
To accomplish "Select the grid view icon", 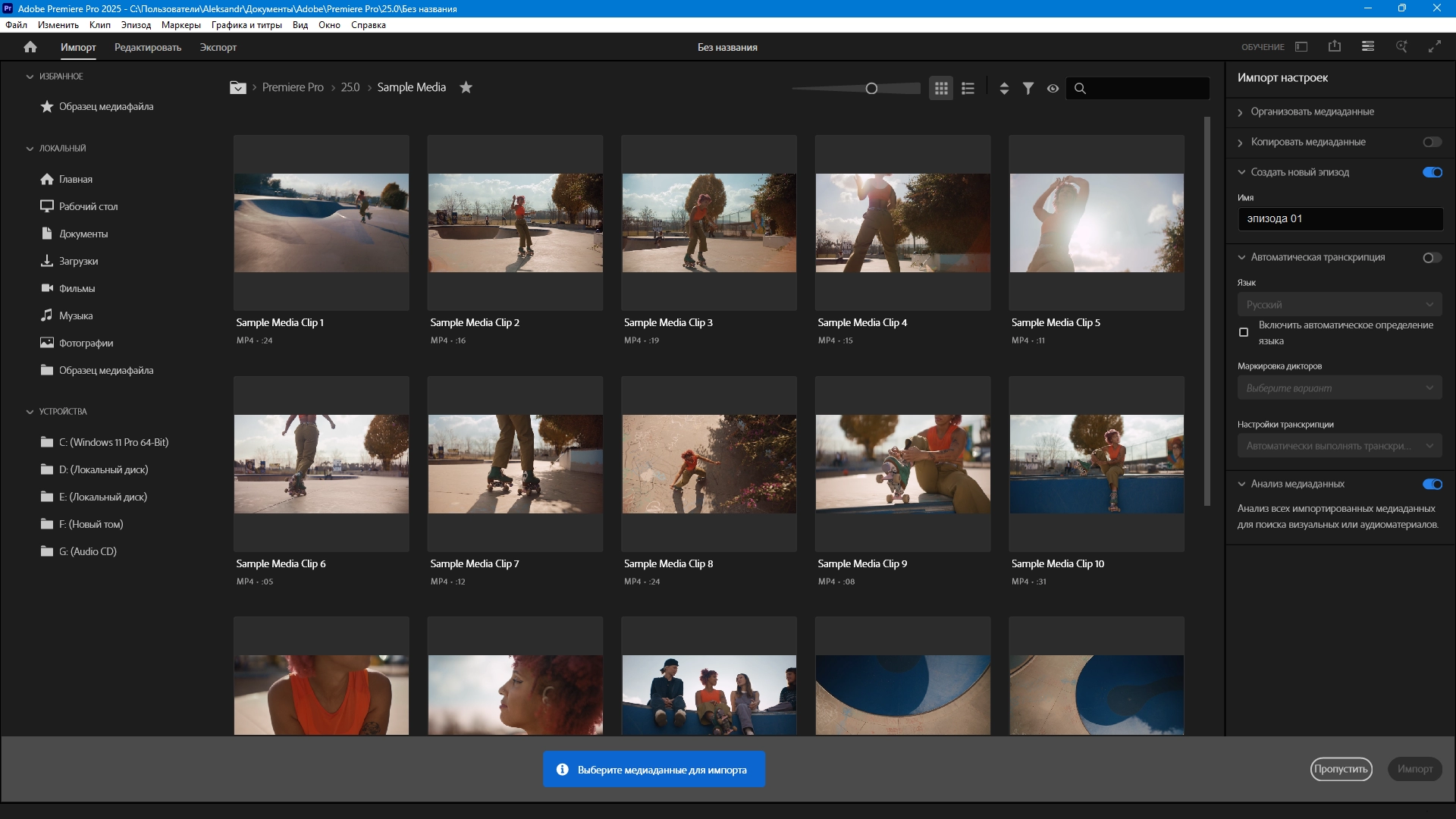I will point(941,89).
